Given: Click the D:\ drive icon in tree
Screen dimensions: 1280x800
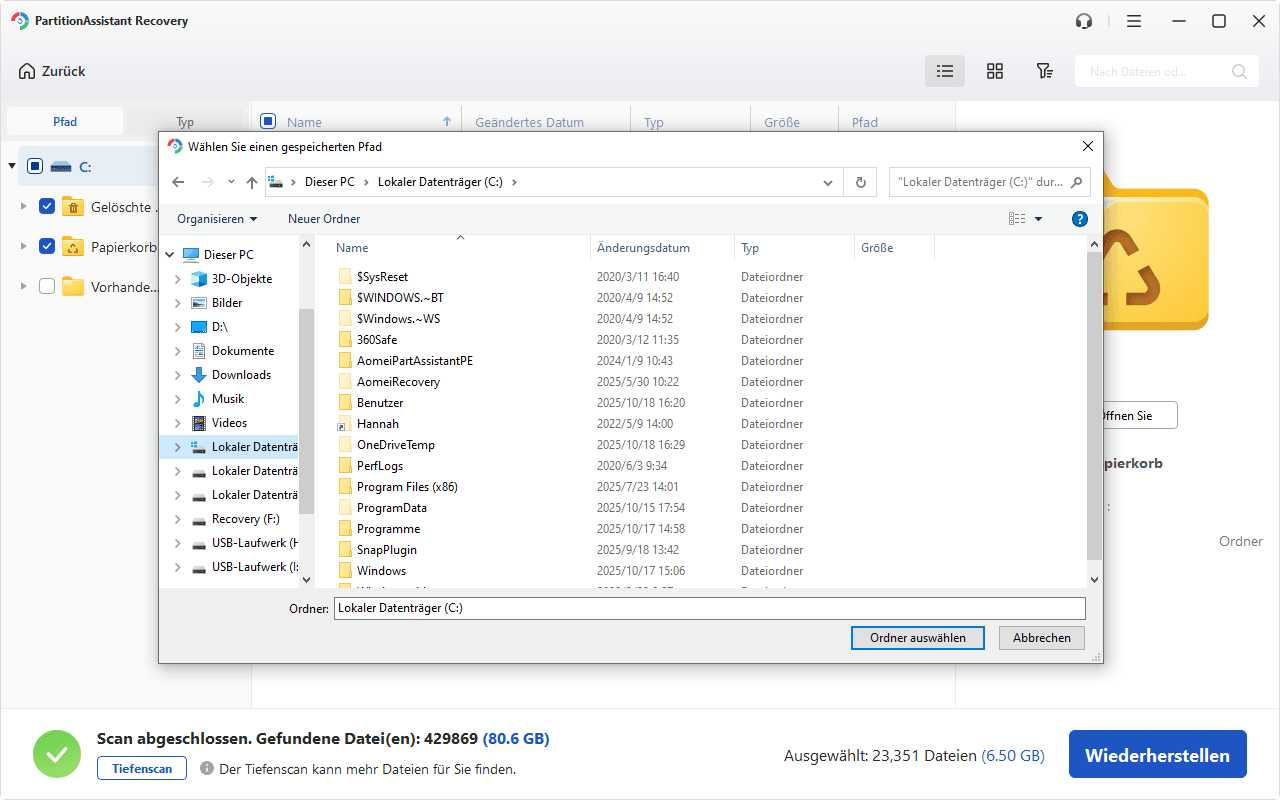Looking at the screenshot, I should (199, 327).
